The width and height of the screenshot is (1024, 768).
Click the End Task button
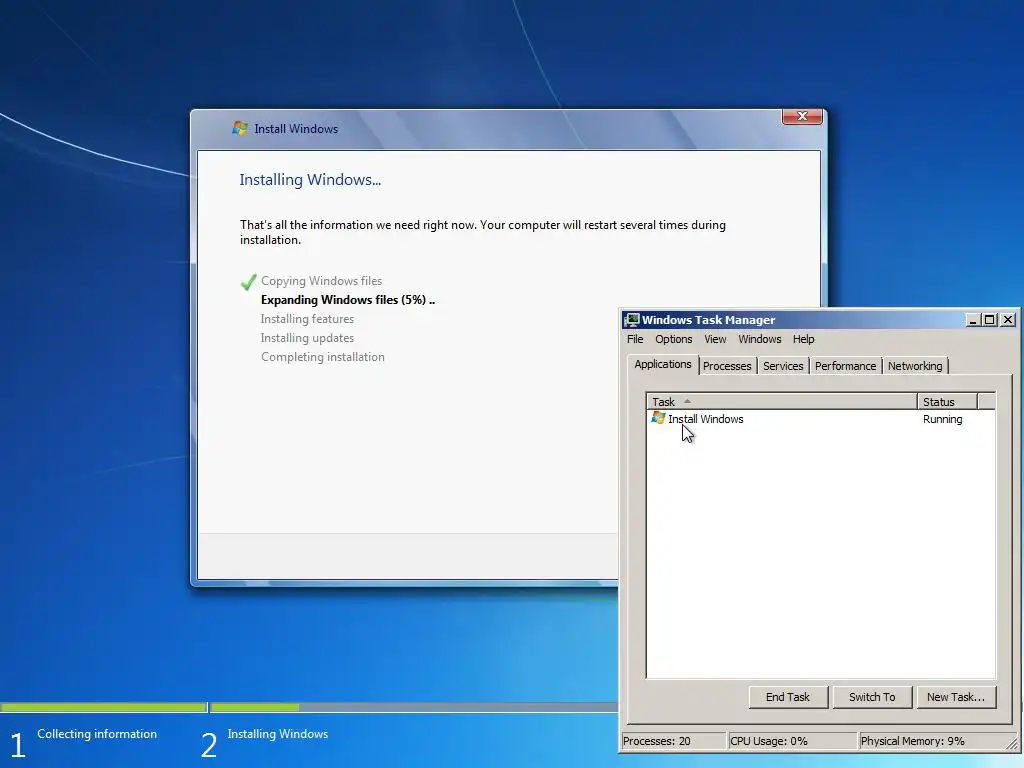tap(788, 697)
